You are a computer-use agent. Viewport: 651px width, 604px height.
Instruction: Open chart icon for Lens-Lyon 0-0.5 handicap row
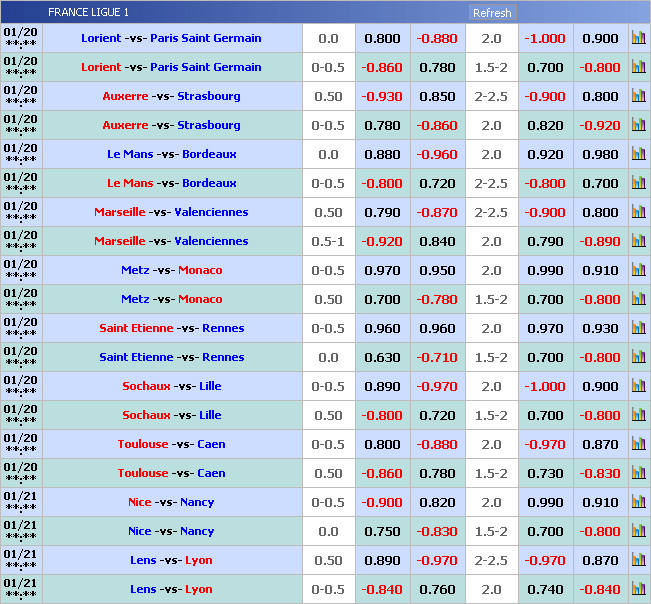point(638,590)
